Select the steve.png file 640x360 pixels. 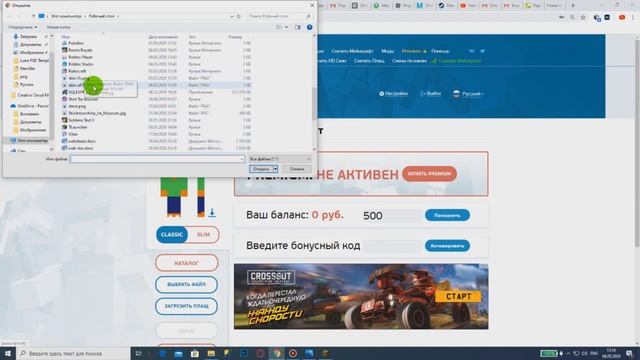[77, 106]
